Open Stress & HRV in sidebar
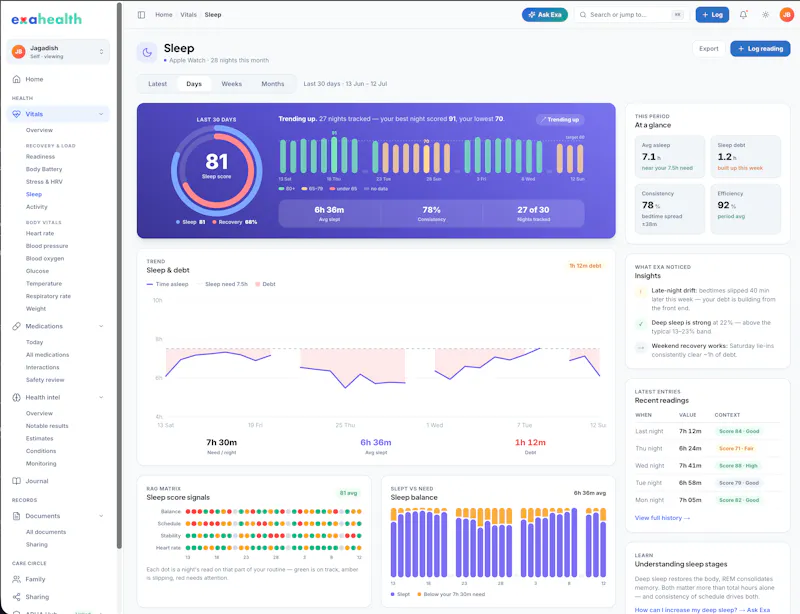This screenshot has height=614, width=800. [44, 182]
